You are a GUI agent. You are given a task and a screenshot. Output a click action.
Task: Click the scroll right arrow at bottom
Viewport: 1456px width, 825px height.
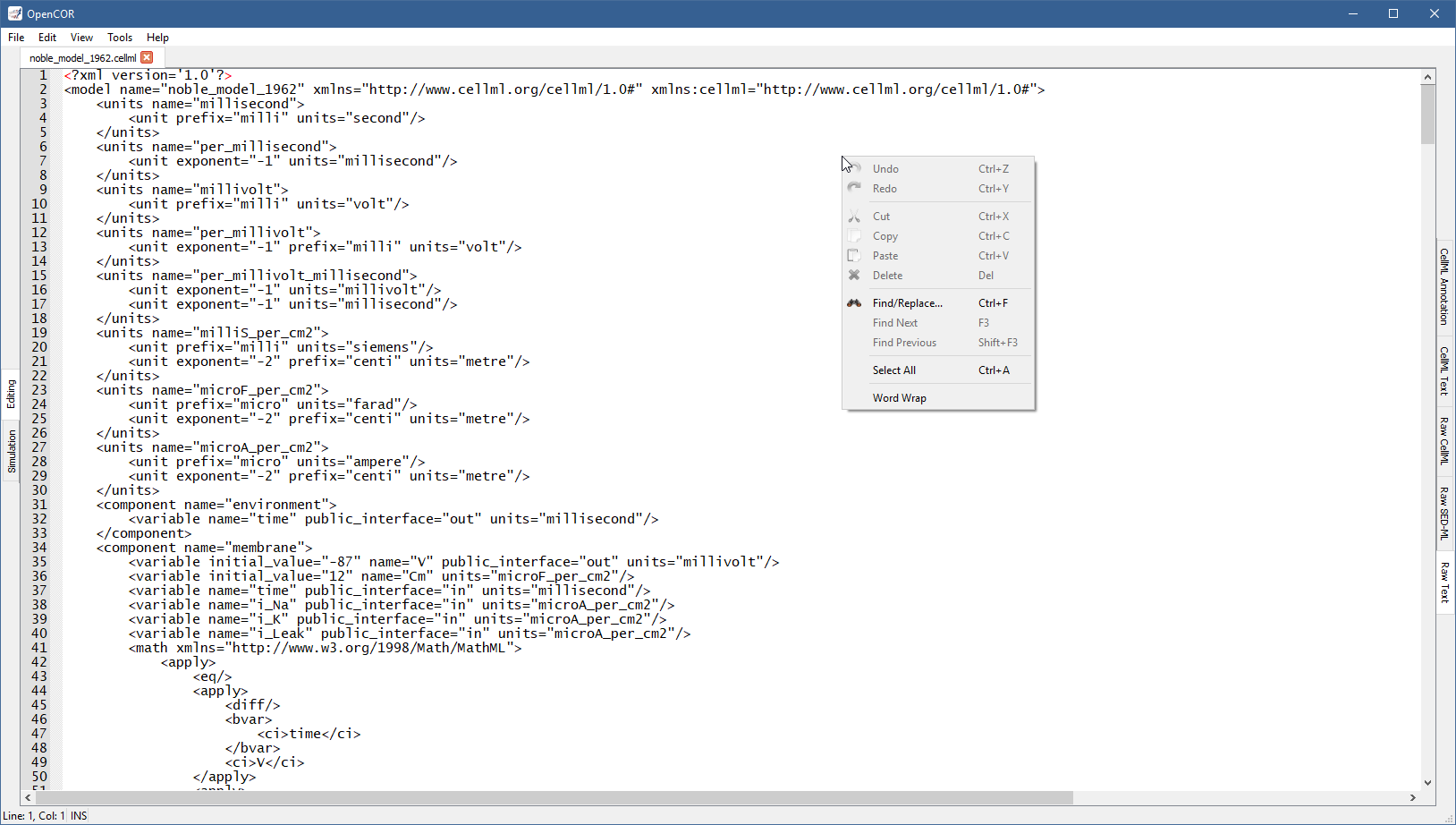tap(1413, 797)
